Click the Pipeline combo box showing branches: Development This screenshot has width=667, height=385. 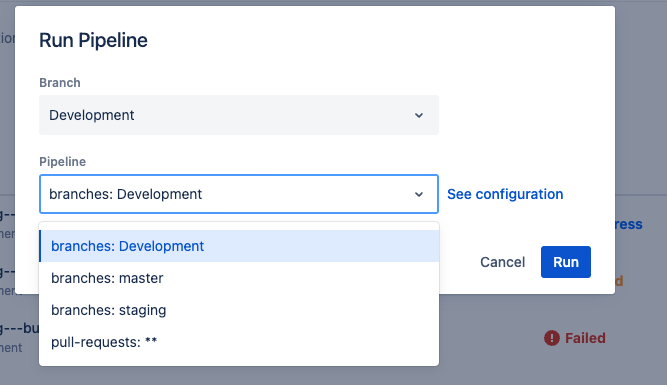(239, 194)
